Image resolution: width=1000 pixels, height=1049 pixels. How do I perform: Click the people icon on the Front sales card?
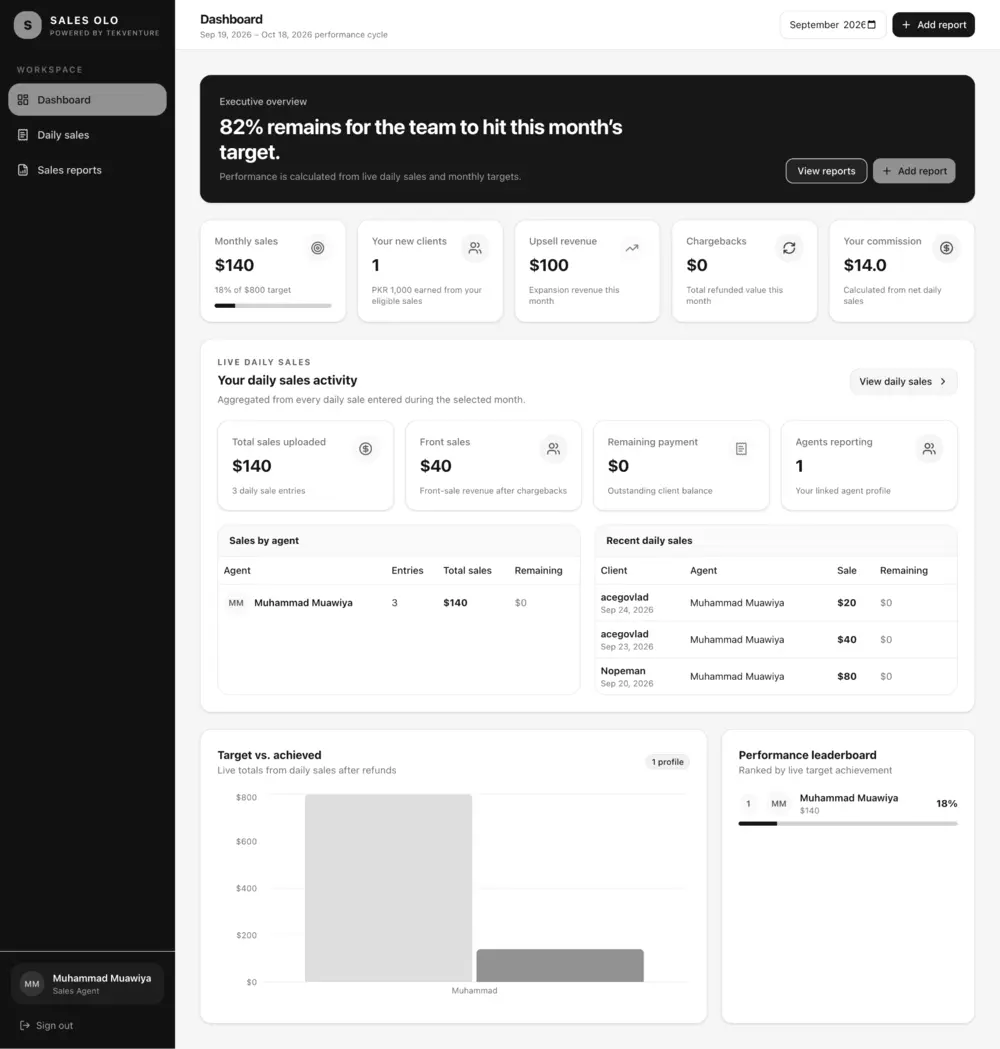coord(553,449)
